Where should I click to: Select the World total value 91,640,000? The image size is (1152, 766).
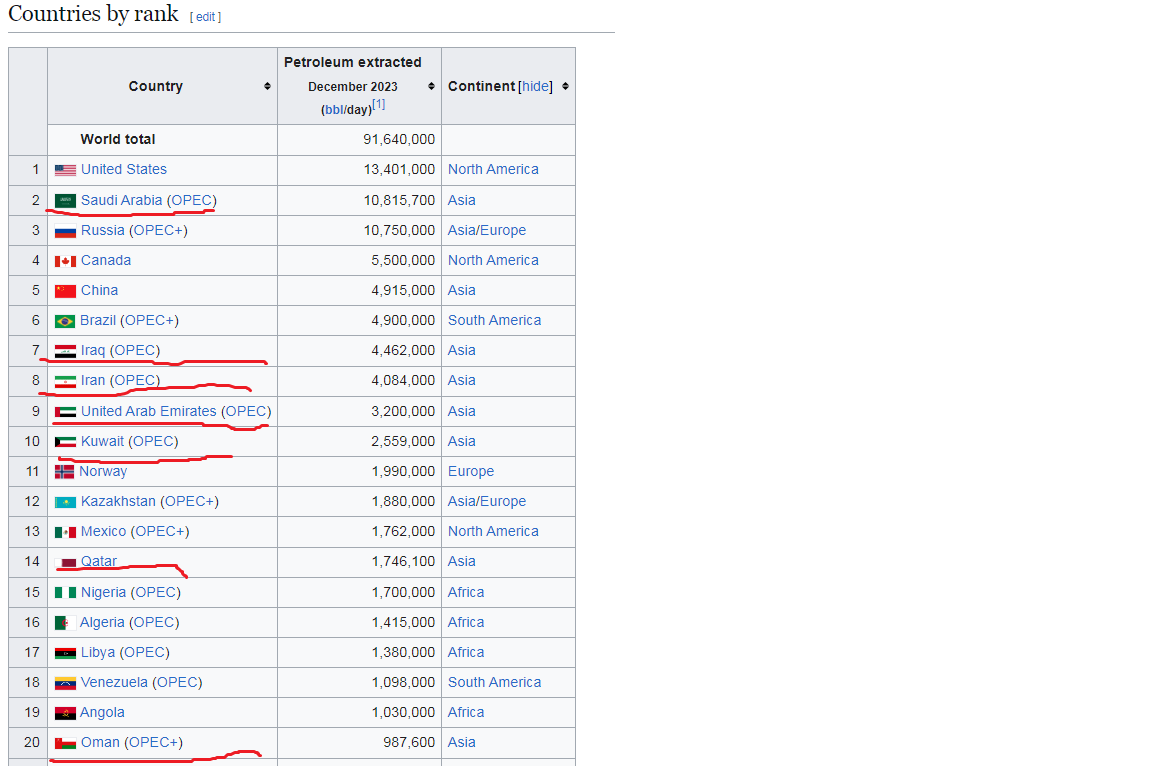[399, 140]
